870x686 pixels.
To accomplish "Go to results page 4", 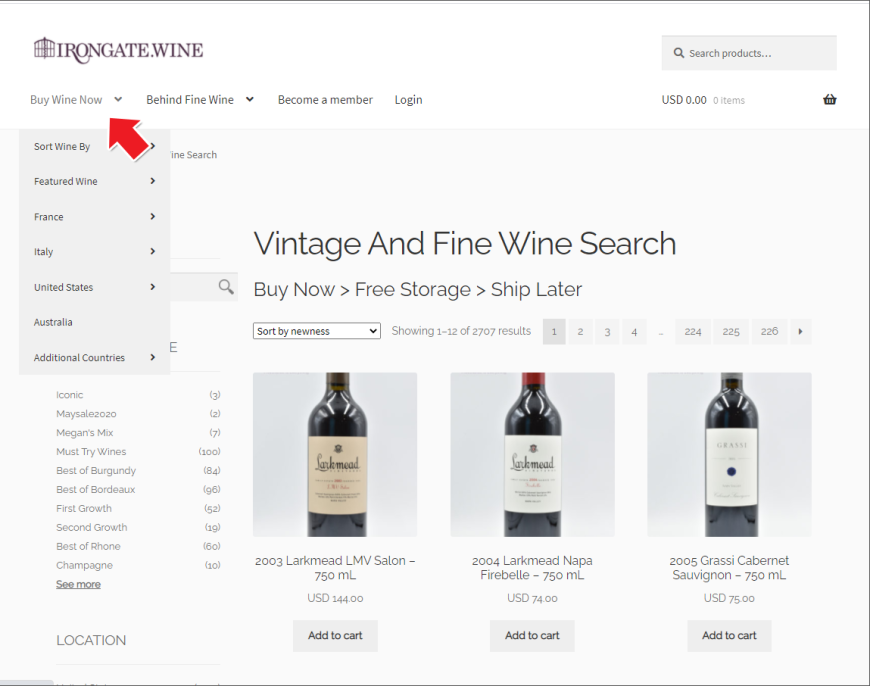I will [x=634, y=331].
